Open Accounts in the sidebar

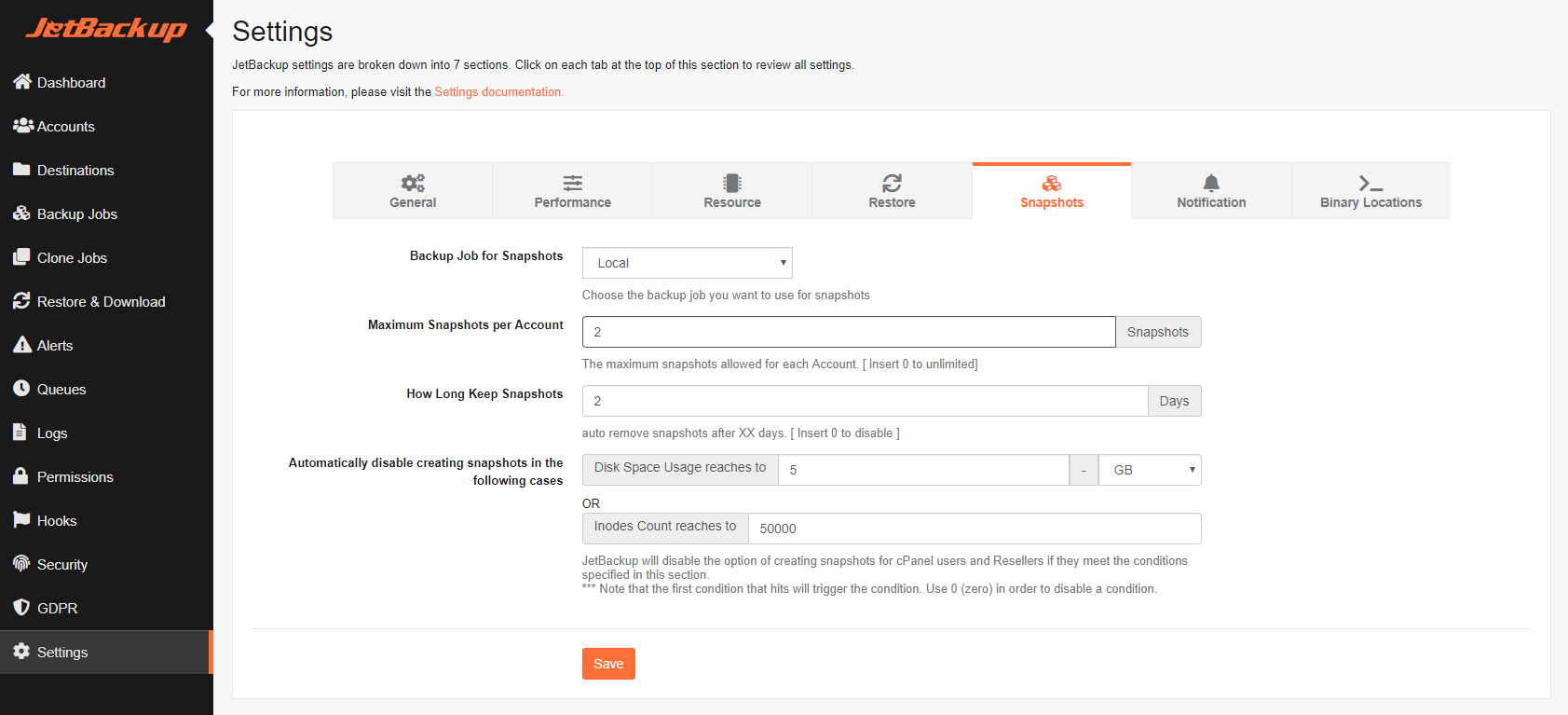pyautogui.click(x=106, y=126)
